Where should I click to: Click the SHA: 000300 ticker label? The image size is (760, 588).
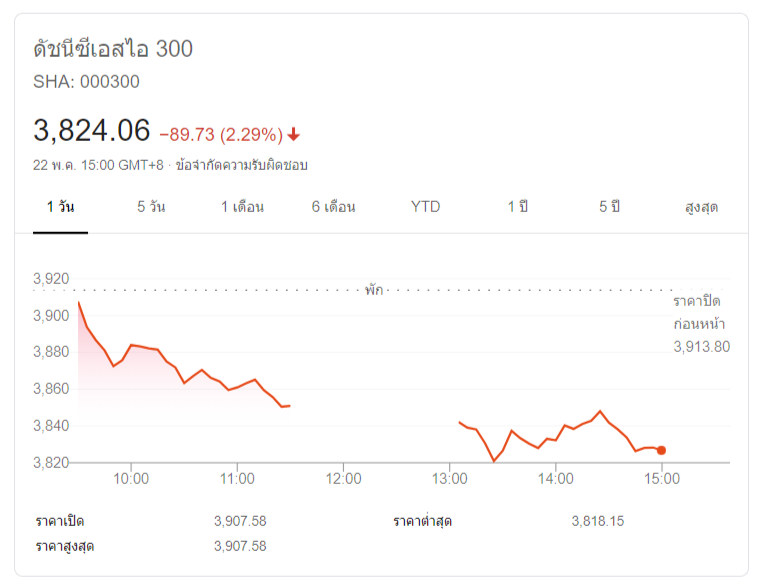pos(86,82)
